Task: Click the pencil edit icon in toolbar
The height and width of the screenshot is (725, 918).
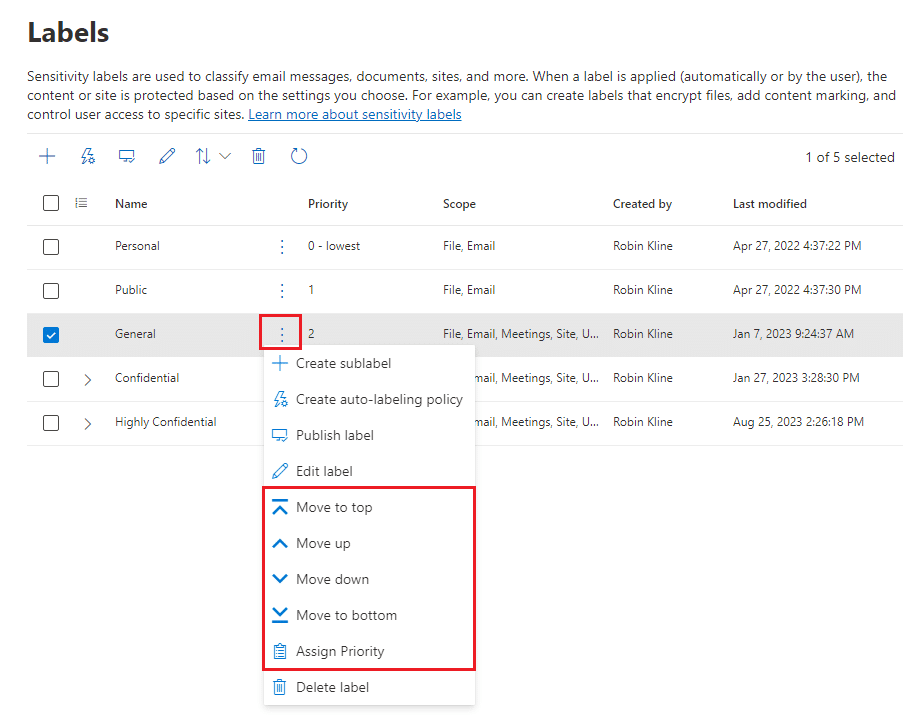Action: (167, 156)
